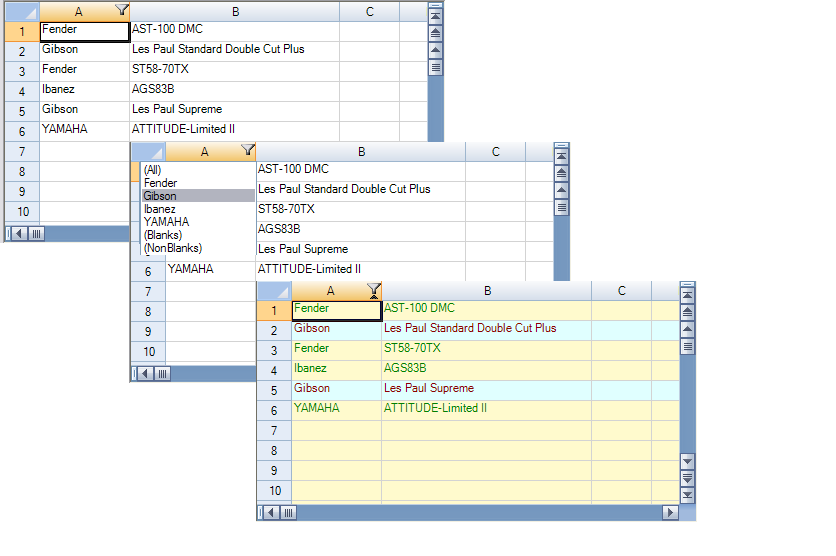Select column C header in middle sheet
This screenshot has height=556, width=836.
click(x=495, y=152)
